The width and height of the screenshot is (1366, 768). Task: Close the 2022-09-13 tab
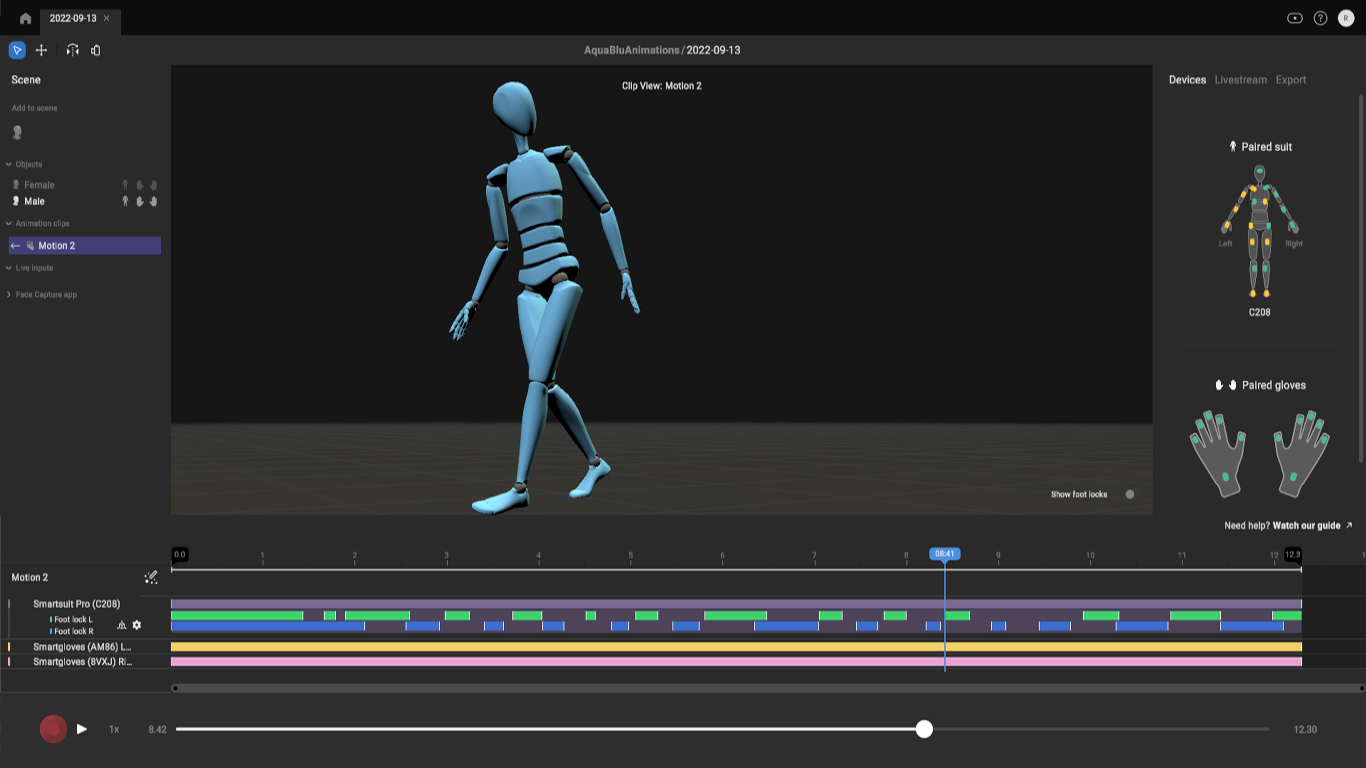click(107, 18)
